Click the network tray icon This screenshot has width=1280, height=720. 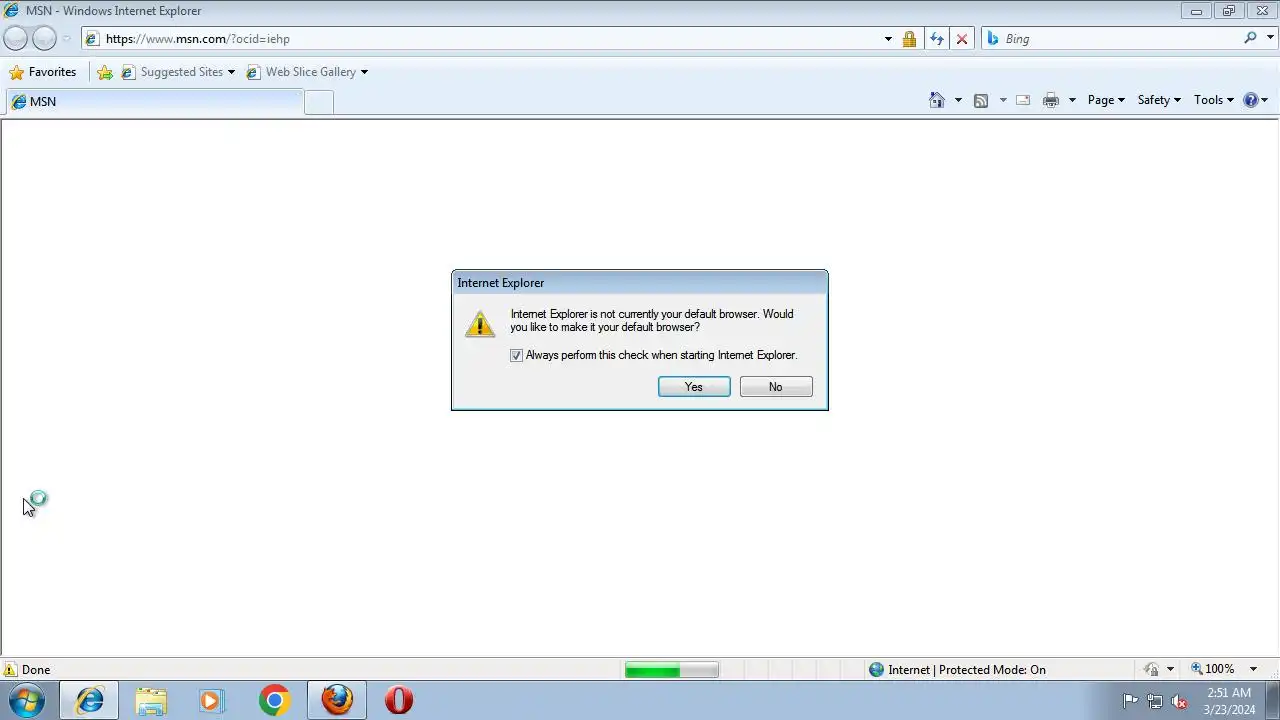1155,701
